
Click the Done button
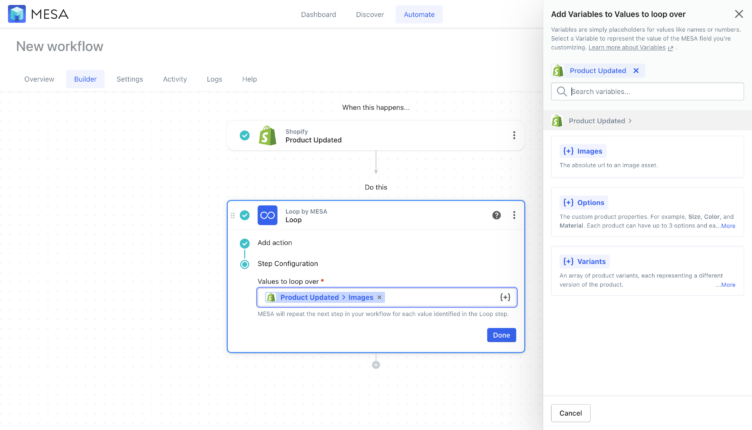point(501,335)
